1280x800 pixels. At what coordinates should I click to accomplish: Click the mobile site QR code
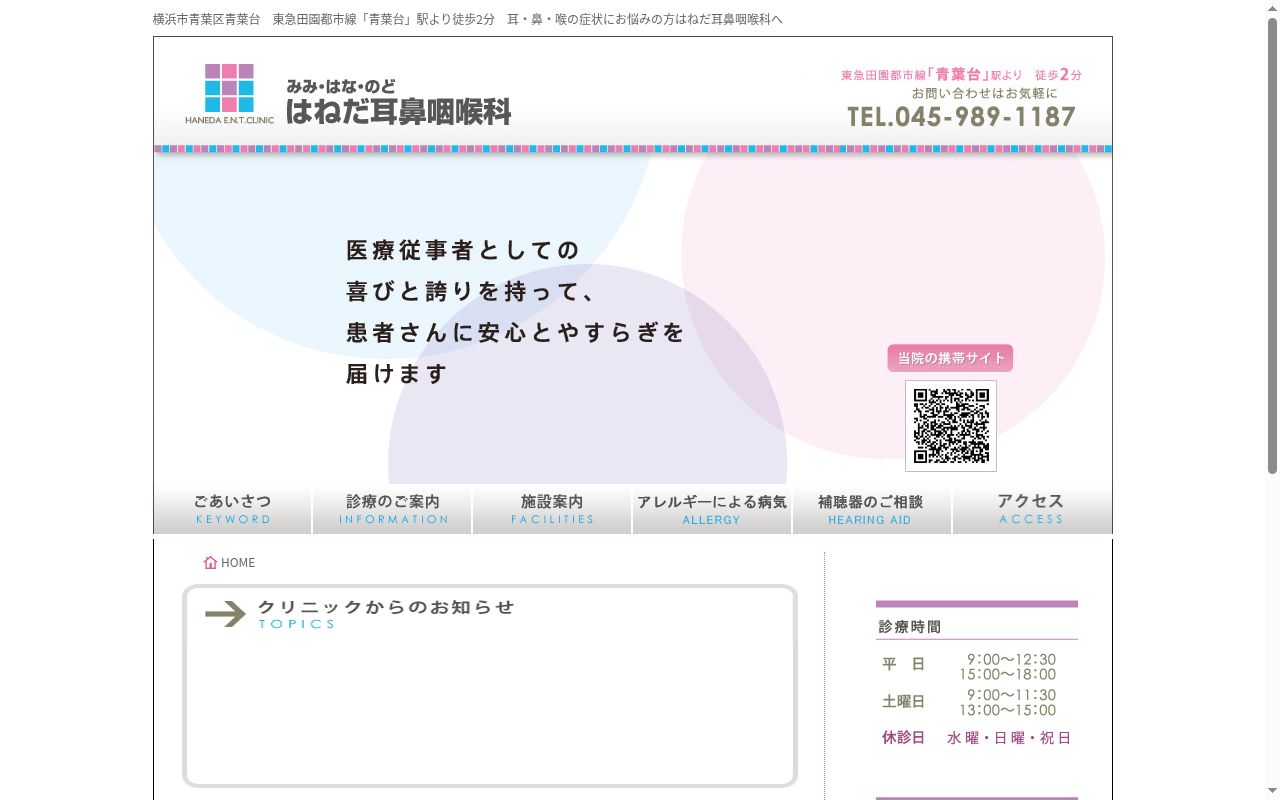(951, 426)
